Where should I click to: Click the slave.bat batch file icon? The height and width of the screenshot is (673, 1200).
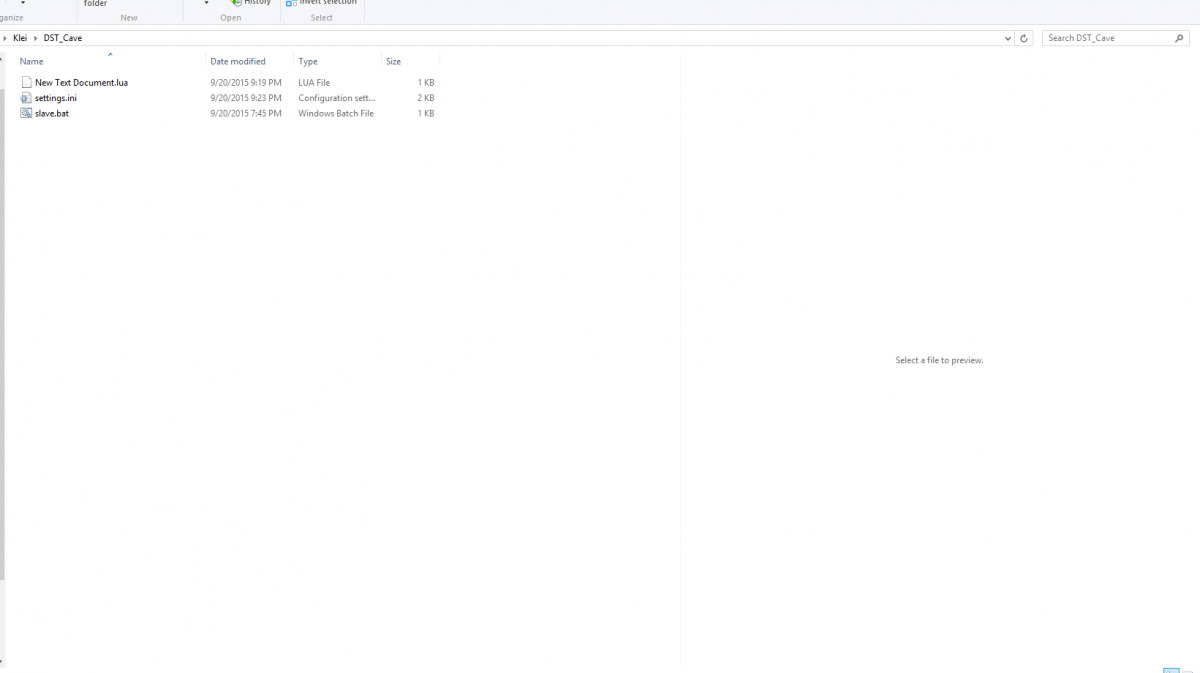(x=26, y=113)
